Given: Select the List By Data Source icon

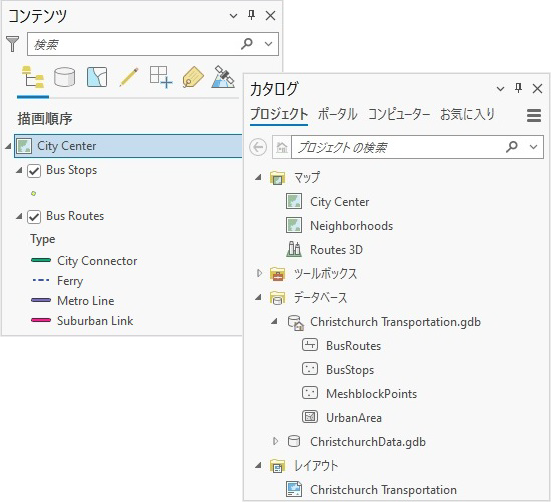Looking at the screenshot, I should [64, 77].
